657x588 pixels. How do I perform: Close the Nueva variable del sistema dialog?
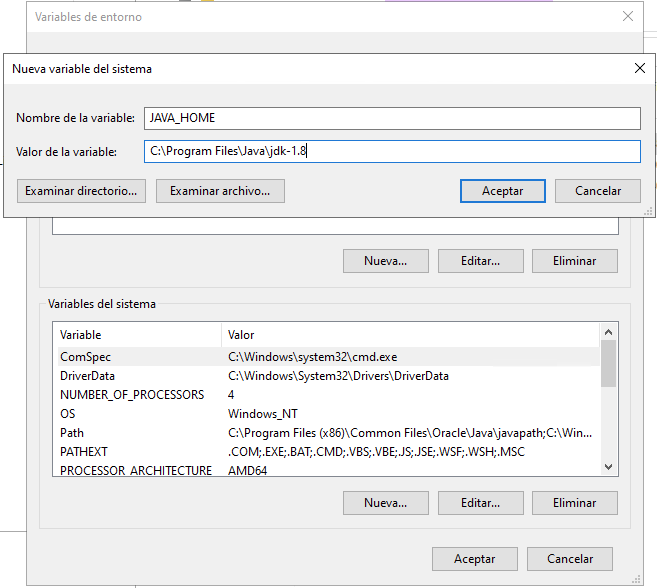pyautogui.click(x=639, y=68)
